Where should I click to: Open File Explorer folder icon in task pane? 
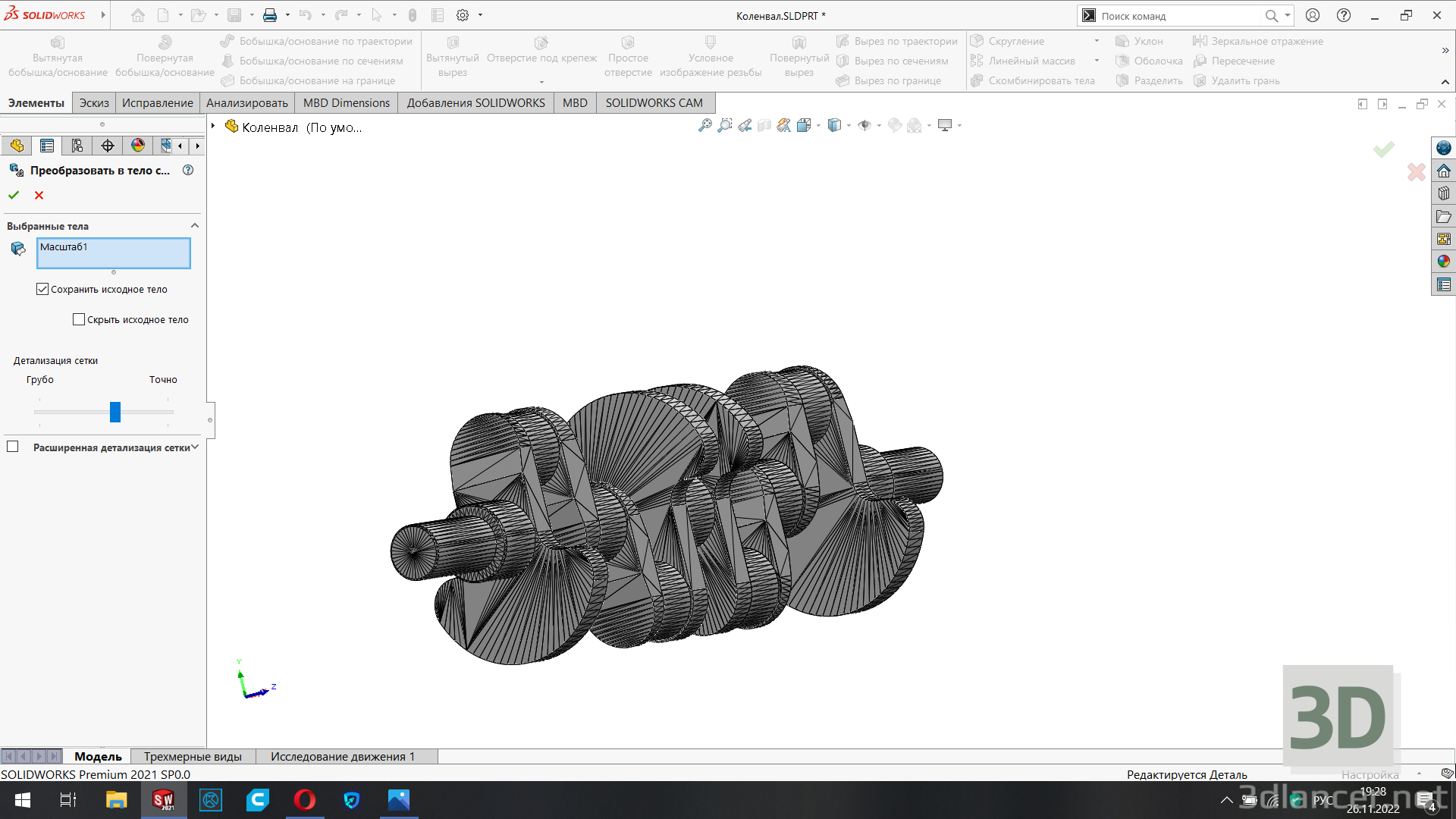pyautogui.click(x=1444, y=216)
